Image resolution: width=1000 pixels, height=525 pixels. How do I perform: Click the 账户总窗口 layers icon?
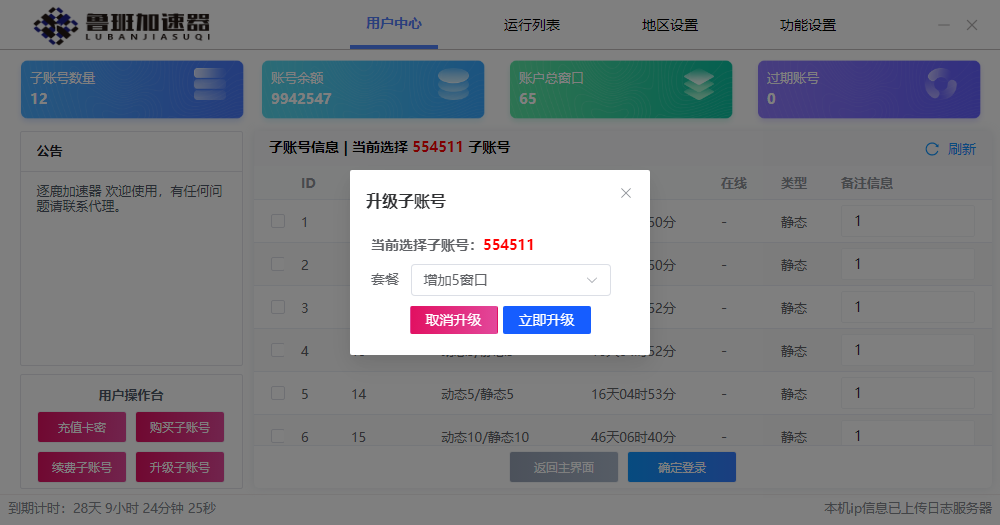click(700, 85)
